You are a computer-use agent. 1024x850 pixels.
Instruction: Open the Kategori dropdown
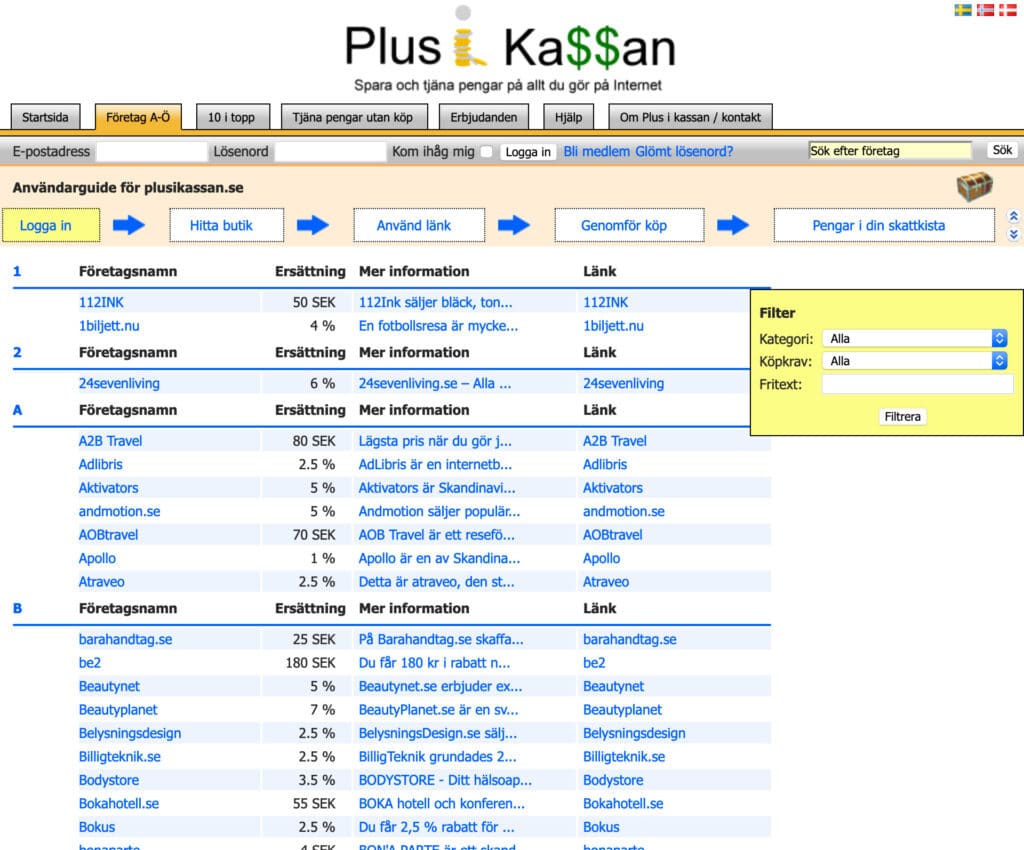click(914, 338)
